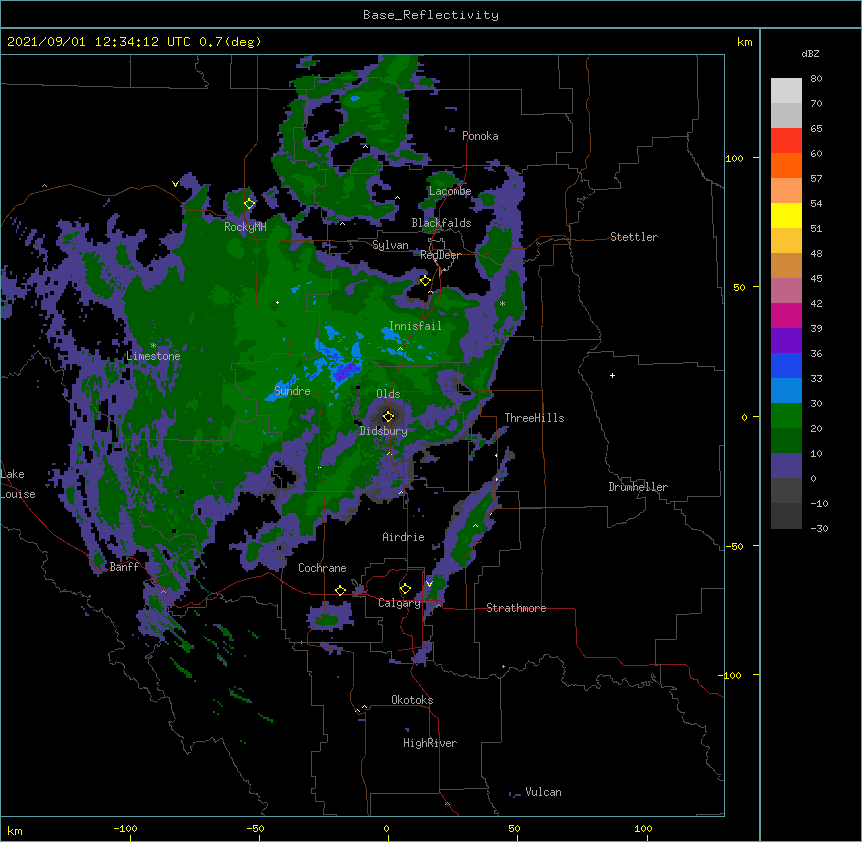Click the asterisk marker above Limestone

[153, 346]
